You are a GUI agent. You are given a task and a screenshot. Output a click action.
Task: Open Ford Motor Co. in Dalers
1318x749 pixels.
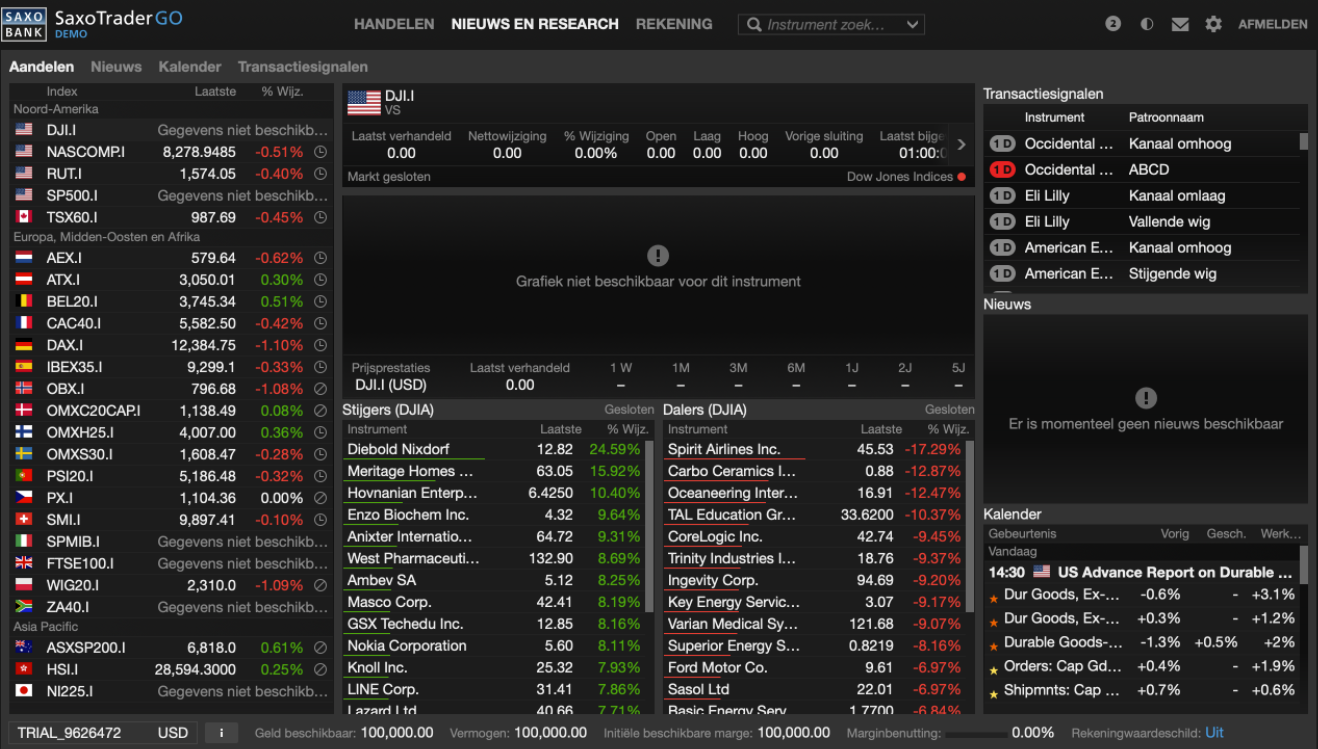[x=814, y=668]
